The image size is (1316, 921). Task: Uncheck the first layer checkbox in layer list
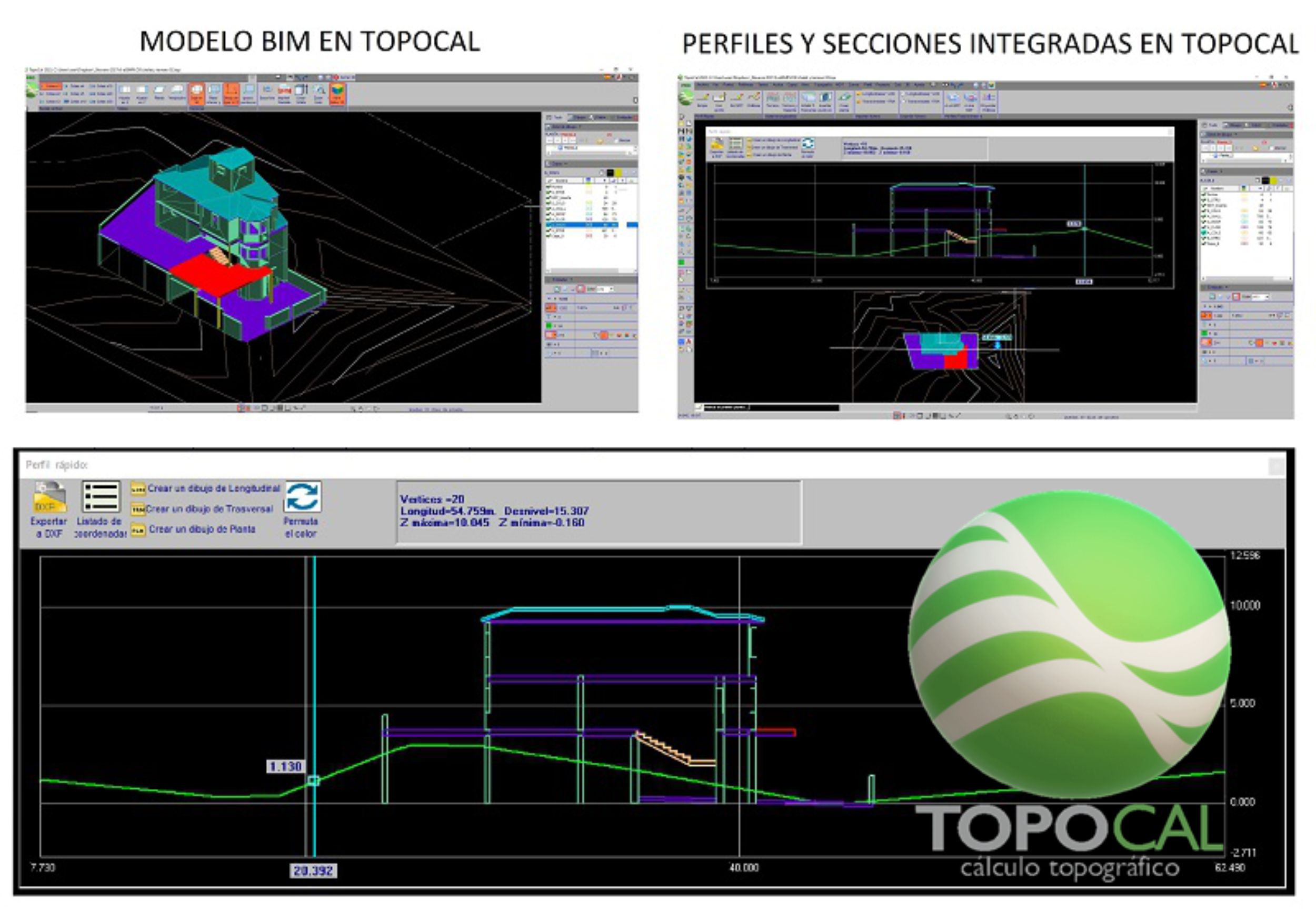(x=549, y=187)
